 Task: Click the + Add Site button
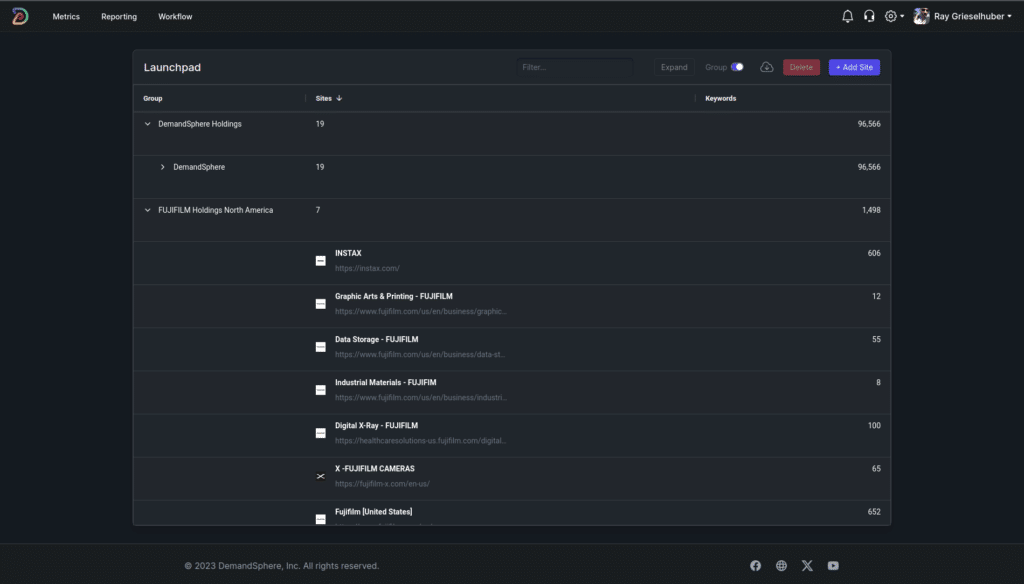[x=854, y=67]
